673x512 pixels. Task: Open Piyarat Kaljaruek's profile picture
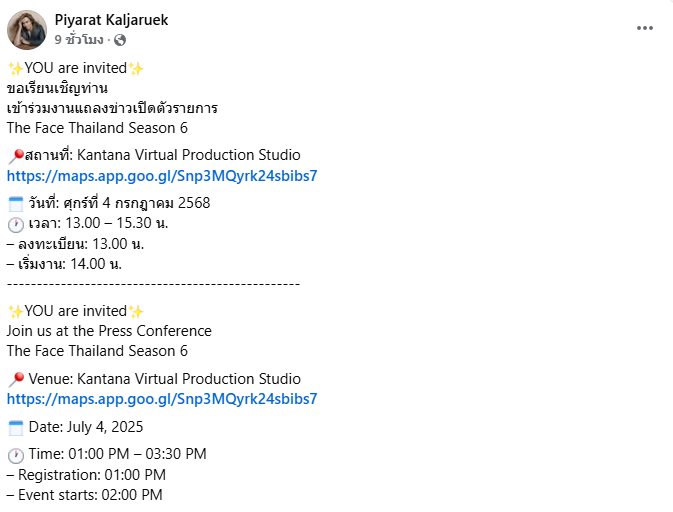tap(27, 30)
